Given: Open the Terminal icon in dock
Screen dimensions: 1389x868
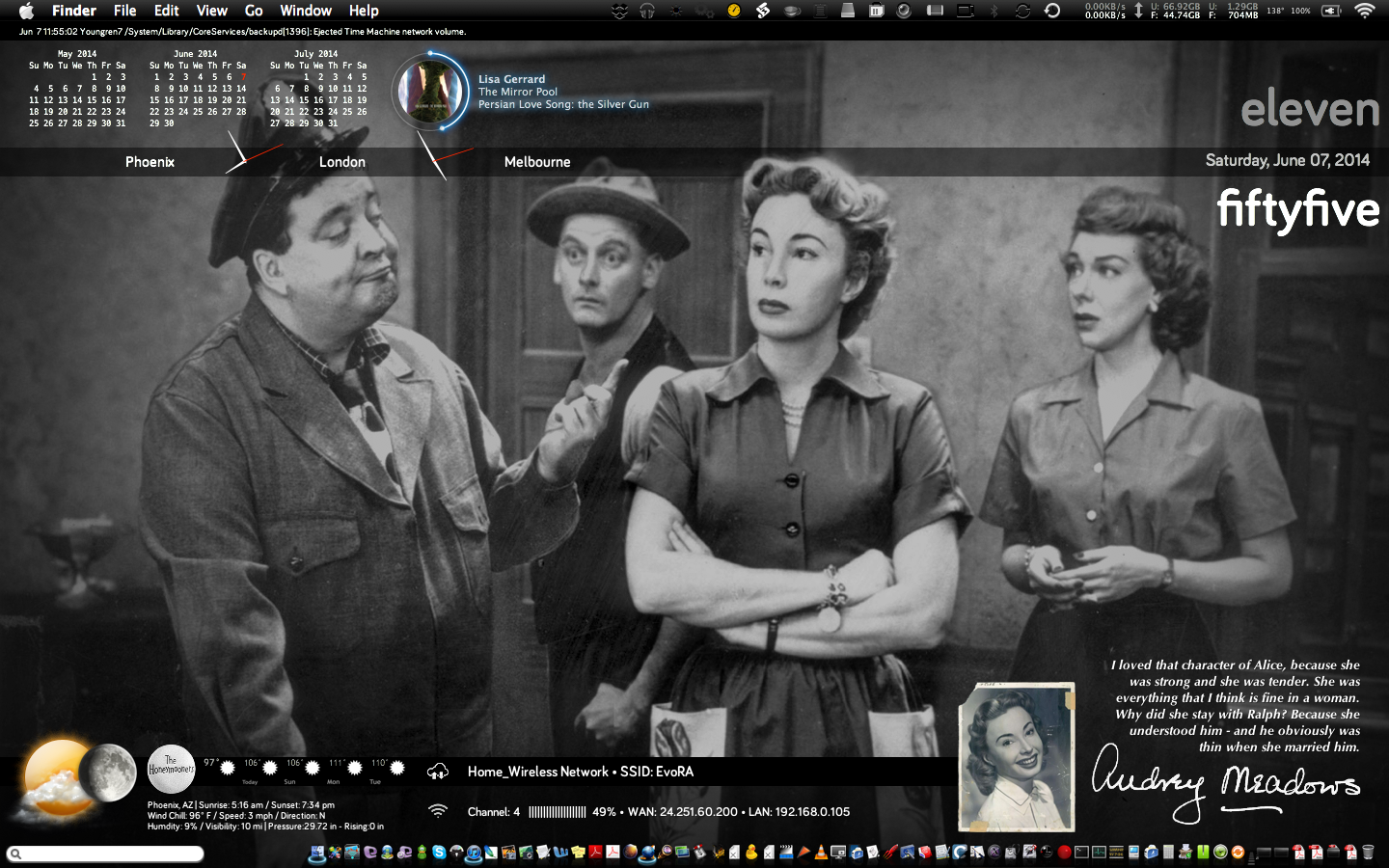Looking at the screenshot, I should point(1081,853).
